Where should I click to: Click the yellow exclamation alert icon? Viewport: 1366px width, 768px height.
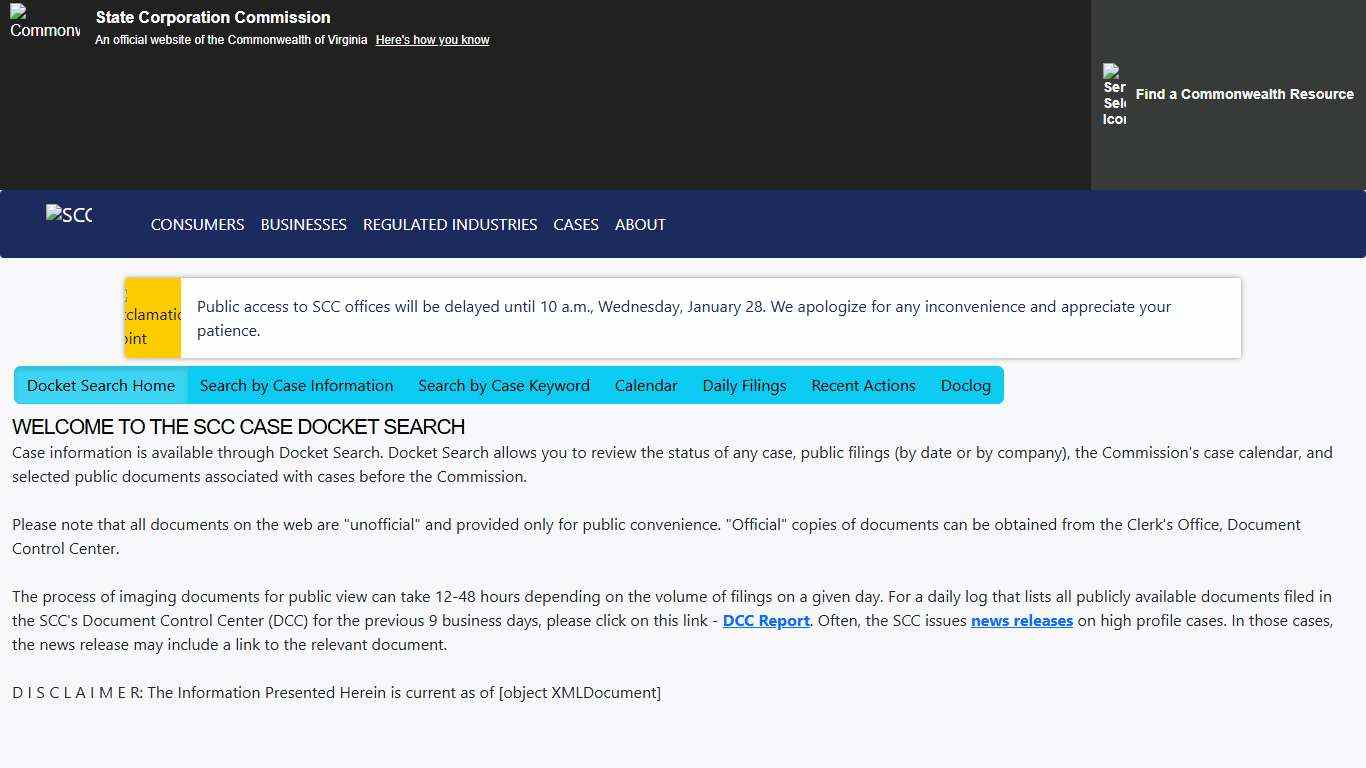click(x=152, y=315)
